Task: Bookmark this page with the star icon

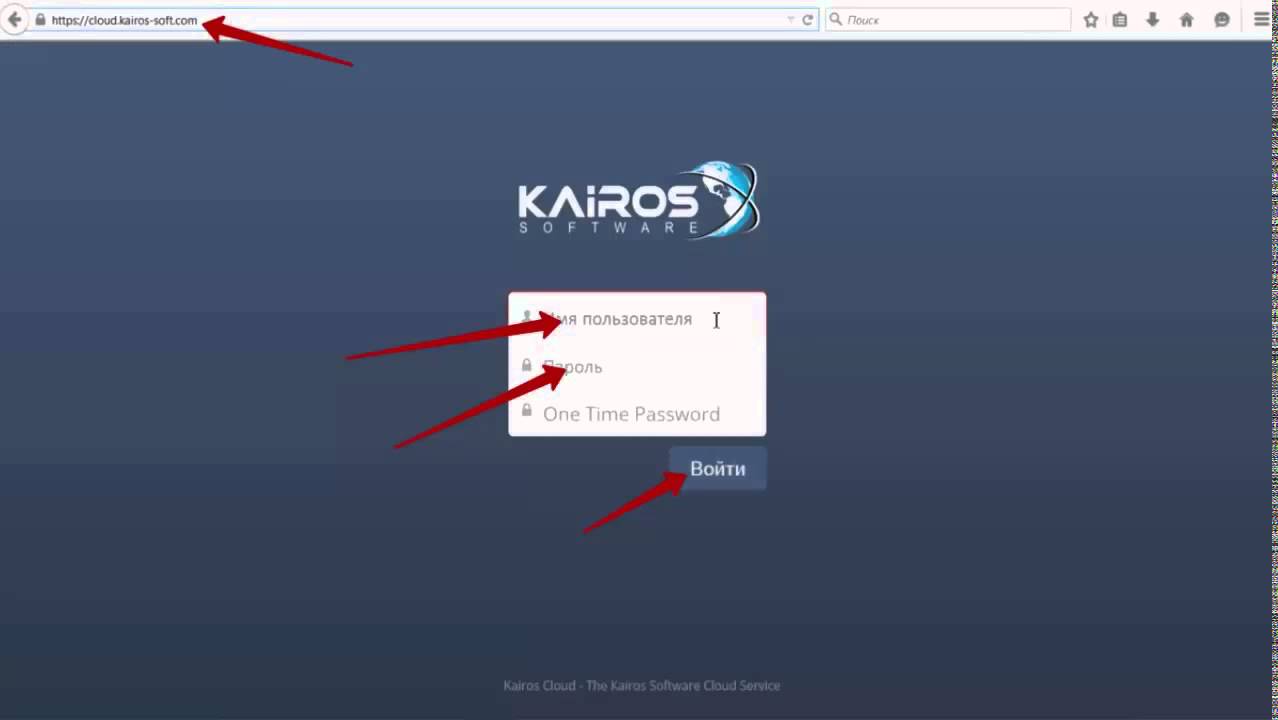Action: pos(1091,19)
